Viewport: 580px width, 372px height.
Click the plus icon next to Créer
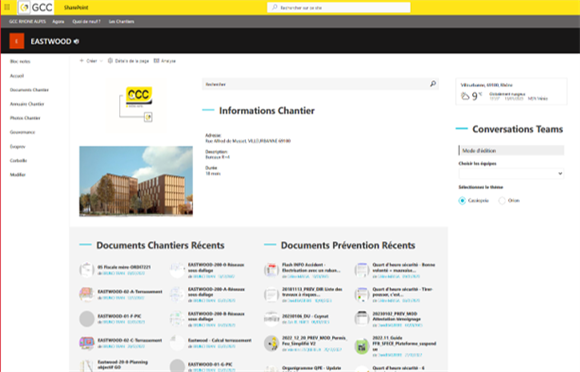[x=82, y=61]
